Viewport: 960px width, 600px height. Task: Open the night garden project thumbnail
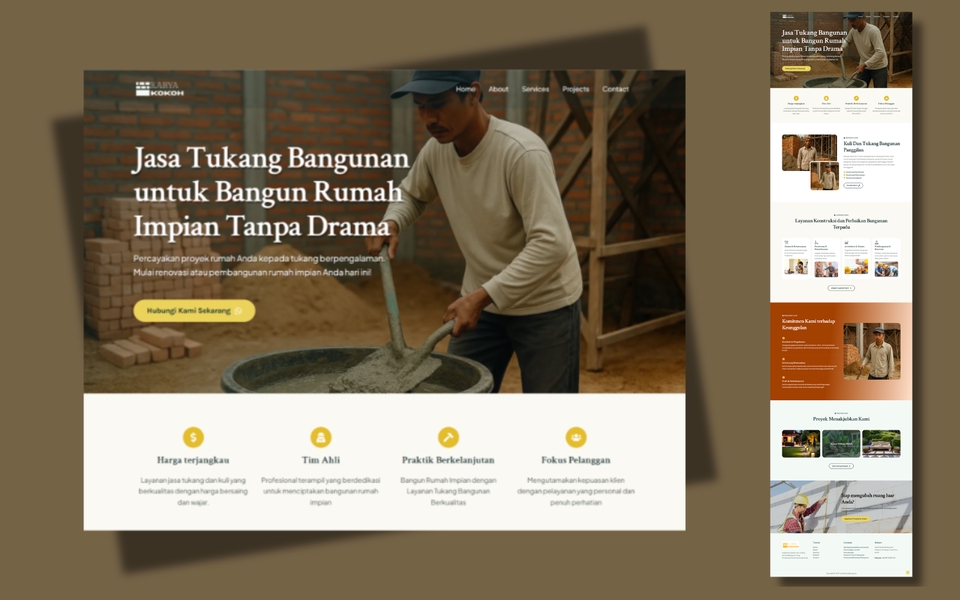click(801, 444)
